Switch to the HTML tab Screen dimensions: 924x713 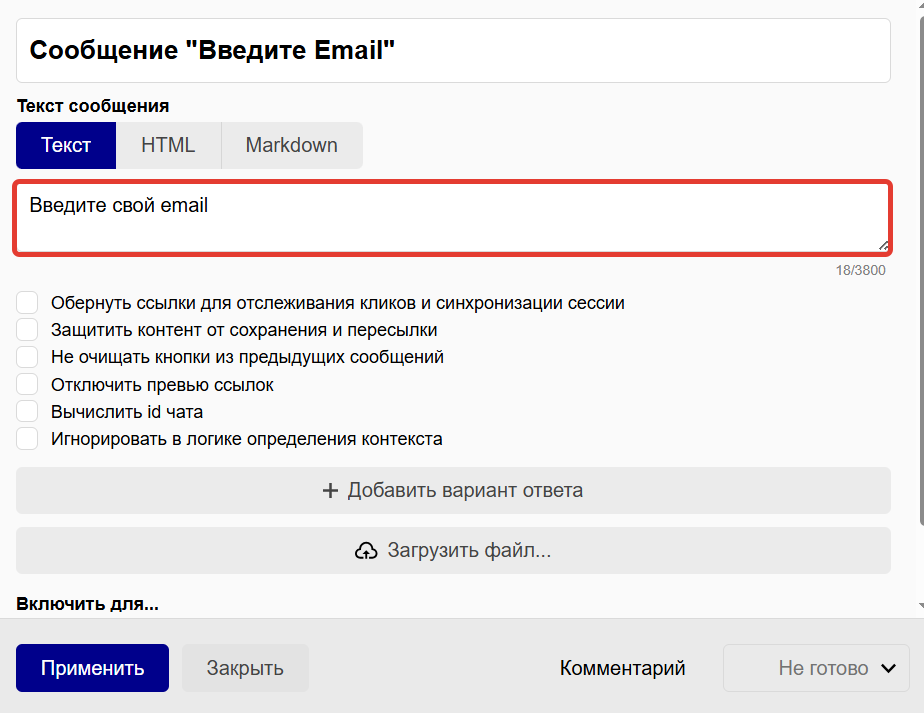169,145
